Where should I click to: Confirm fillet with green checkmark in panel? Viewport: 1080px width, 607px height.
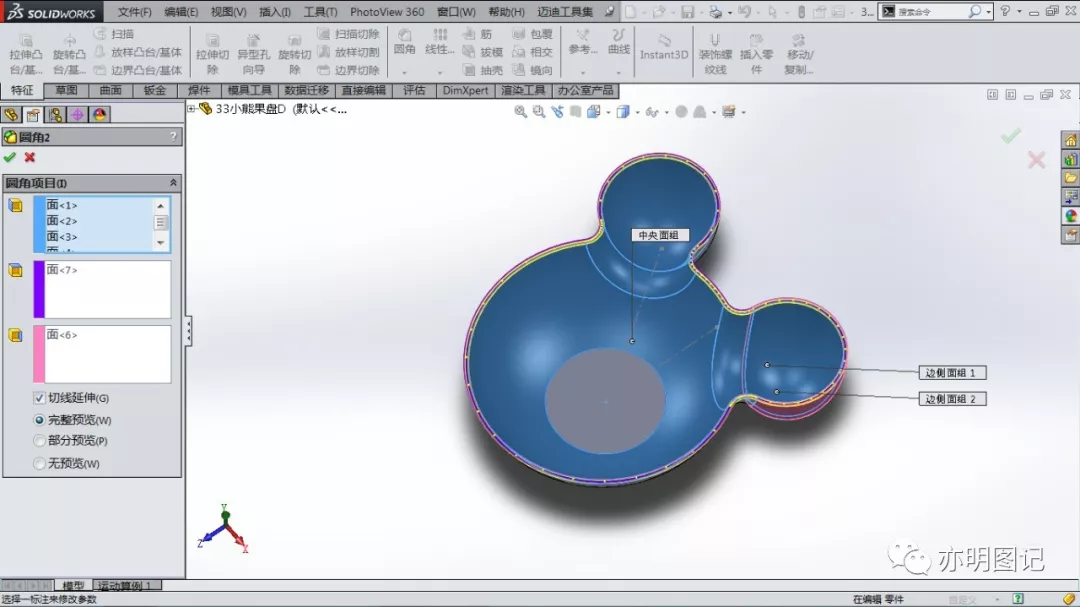pyautogui.click(x=10, y=157)
